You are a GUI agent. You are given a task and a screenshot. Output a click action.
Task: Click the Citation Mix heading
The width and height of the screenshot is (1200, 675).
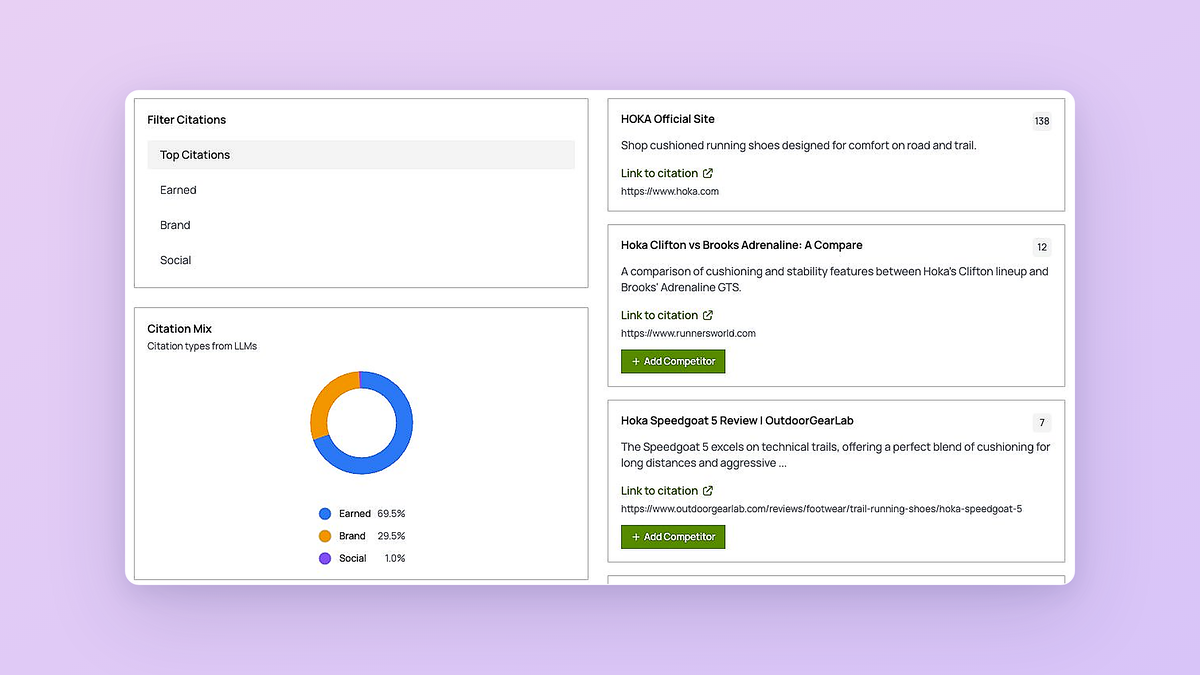tap(179, 329)
